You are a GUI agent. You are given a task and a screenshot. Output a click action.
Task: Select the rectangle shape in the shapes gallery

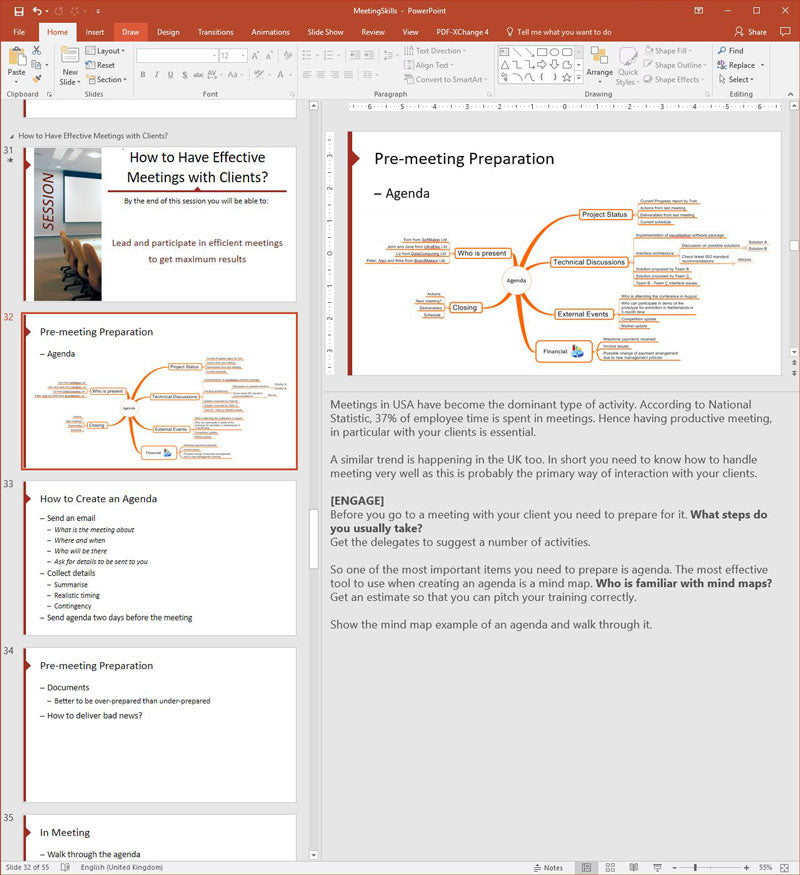[542, 52]
